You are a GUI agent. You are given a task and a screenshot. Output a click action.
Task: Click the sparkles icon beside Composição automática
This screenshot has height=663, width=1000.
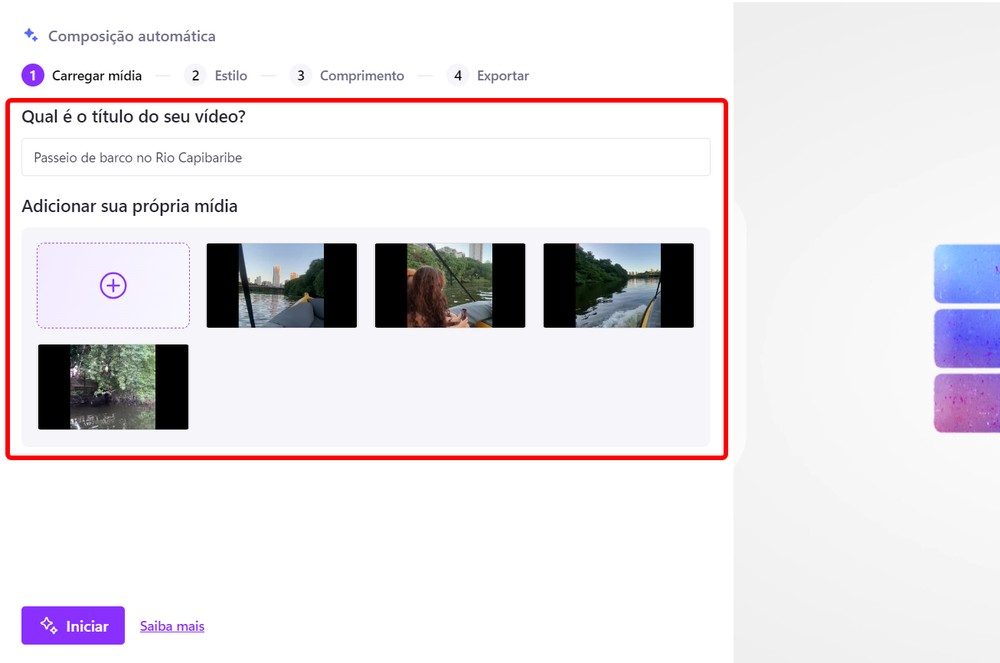click(x=29, y=35)
